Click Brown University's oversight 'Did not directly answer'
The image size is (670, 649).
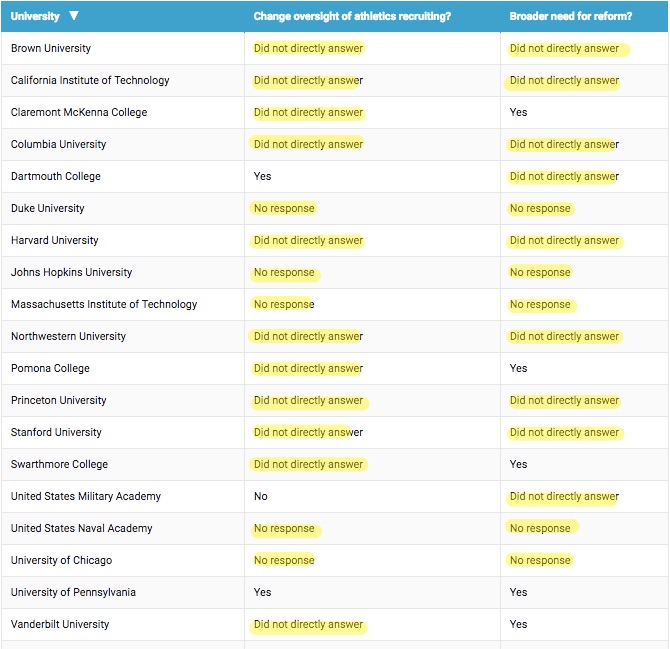[x=308, y=48]
